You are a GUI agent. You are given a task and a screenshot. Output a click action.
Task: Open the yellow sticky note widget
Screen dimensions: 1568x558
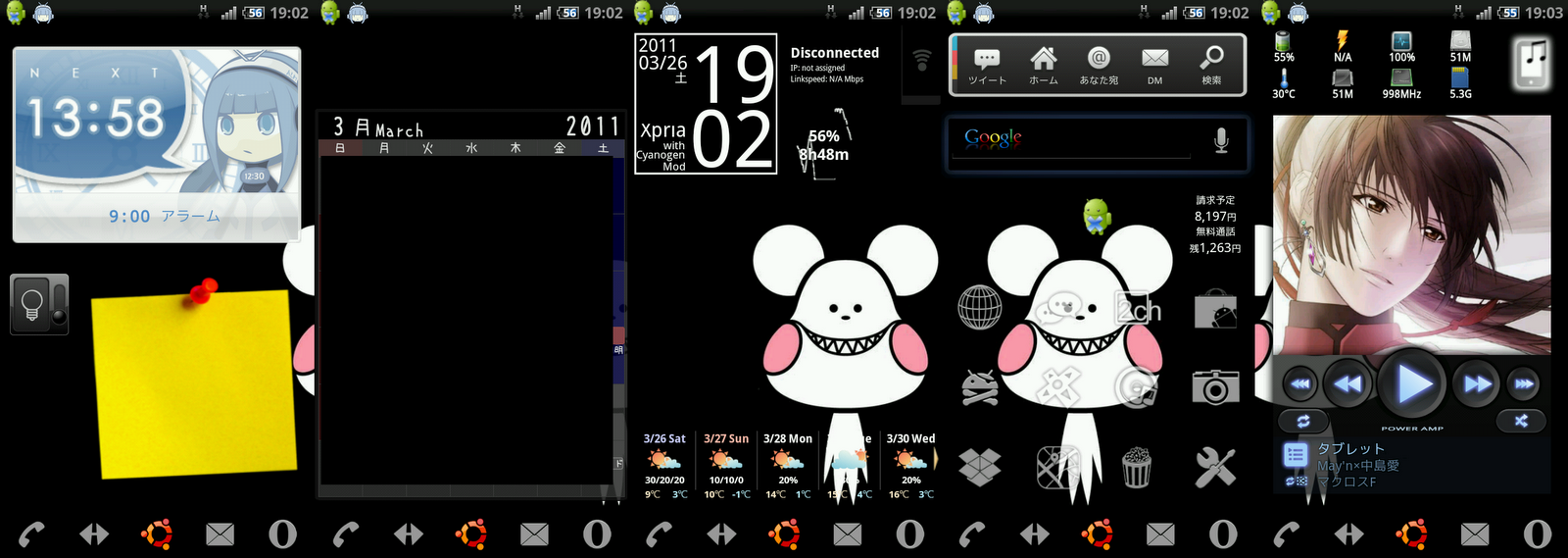[x=193, y=380]
